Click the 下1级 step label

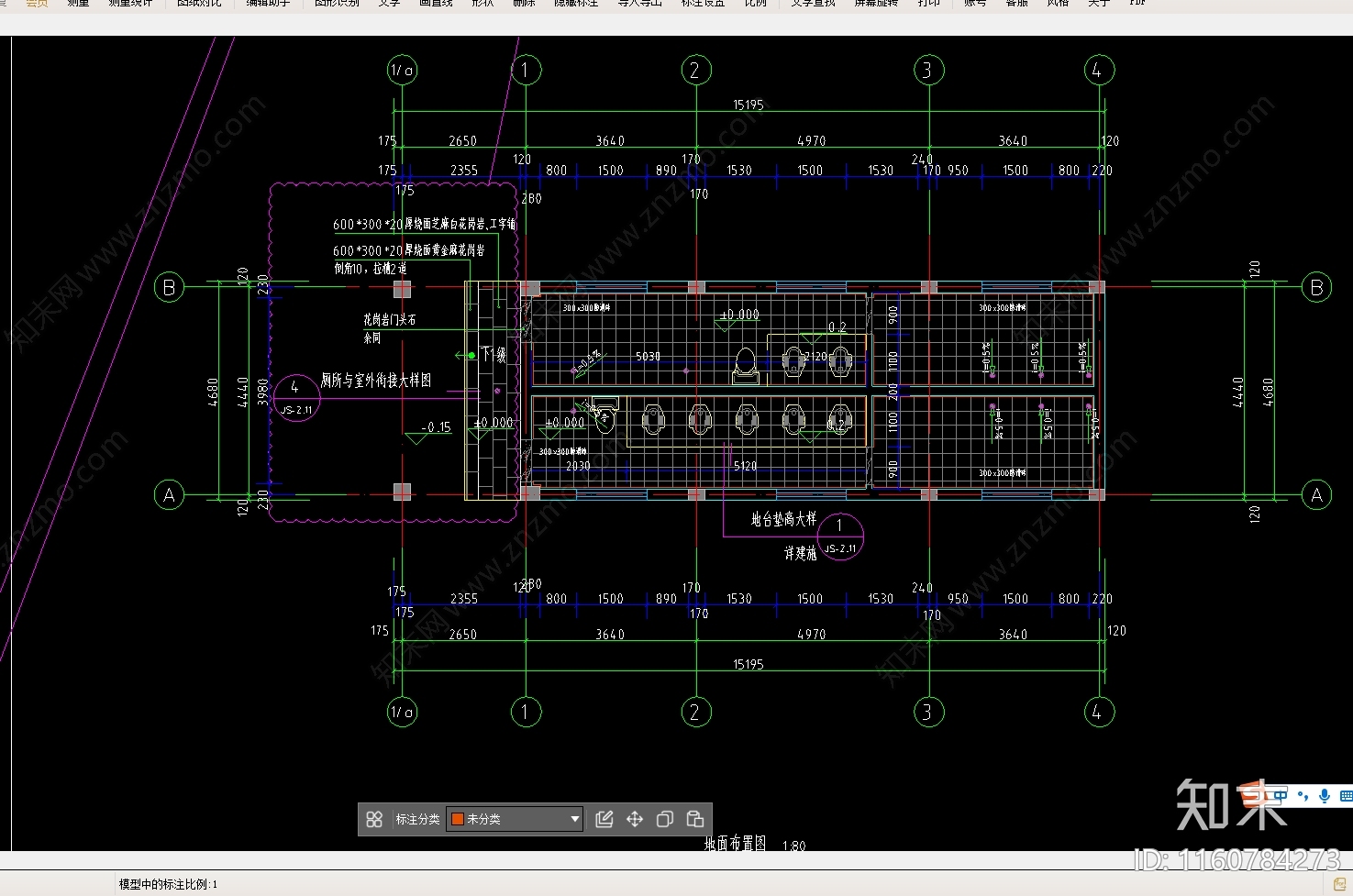click(x=494, y=354)
